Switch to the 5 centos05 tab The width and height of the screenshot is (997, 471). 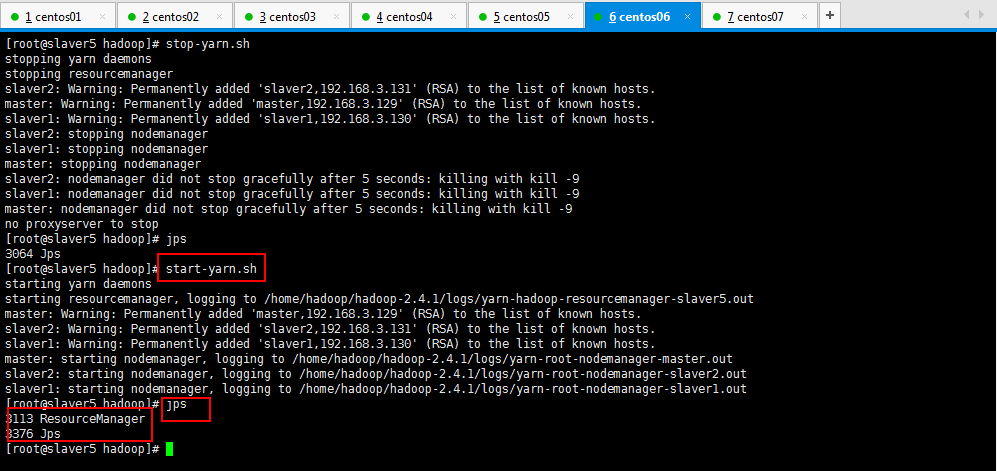(x=526, y=17)
